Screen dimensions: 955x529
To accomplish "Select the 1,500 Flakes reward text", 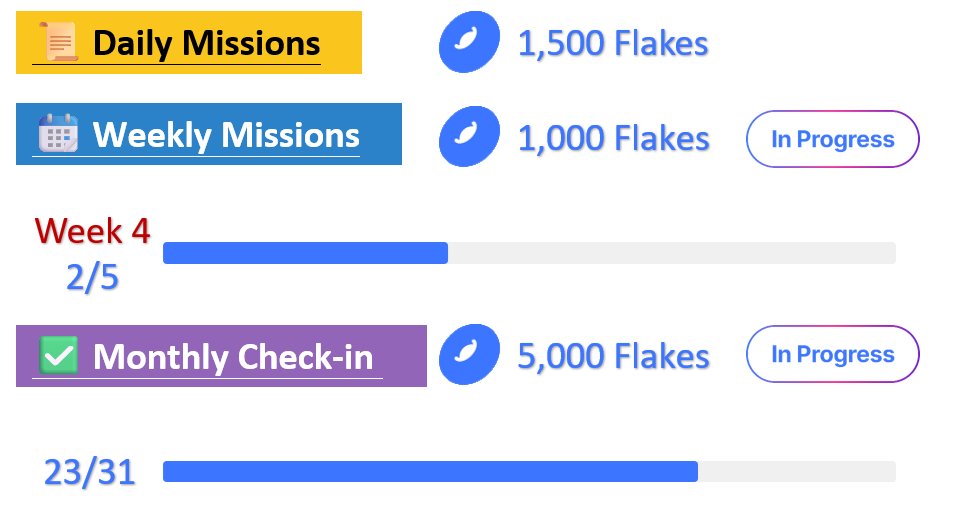I will coord(613,44).
